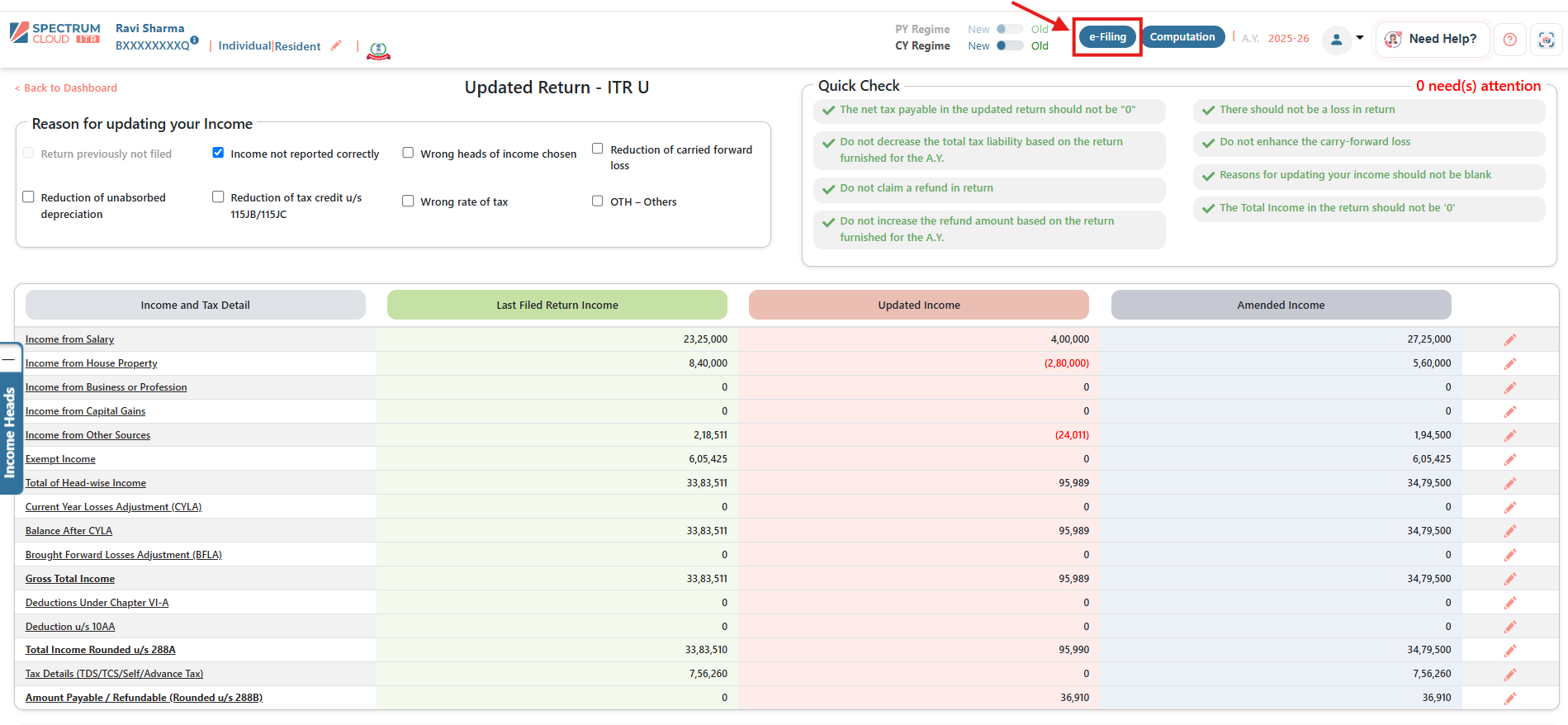1568x725 pixels.
Task: Click the screen capture icon in header
Action: [x=1546, y=39]
